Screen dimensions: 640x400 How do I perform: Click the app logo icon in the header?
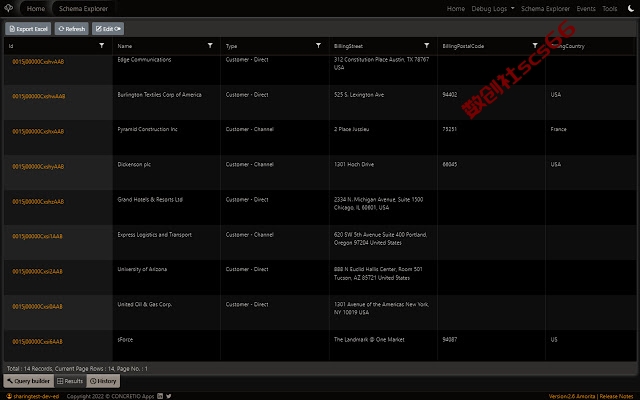click(9, 8)
